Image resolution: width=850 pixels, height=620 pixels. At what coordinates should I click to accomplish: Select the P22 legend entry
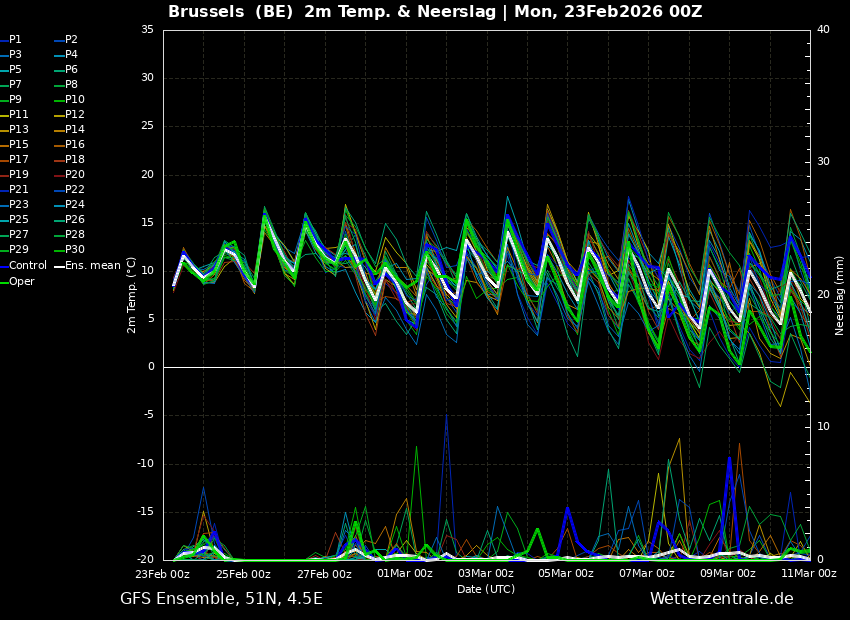pyautogui.click(x=75, y=190)
